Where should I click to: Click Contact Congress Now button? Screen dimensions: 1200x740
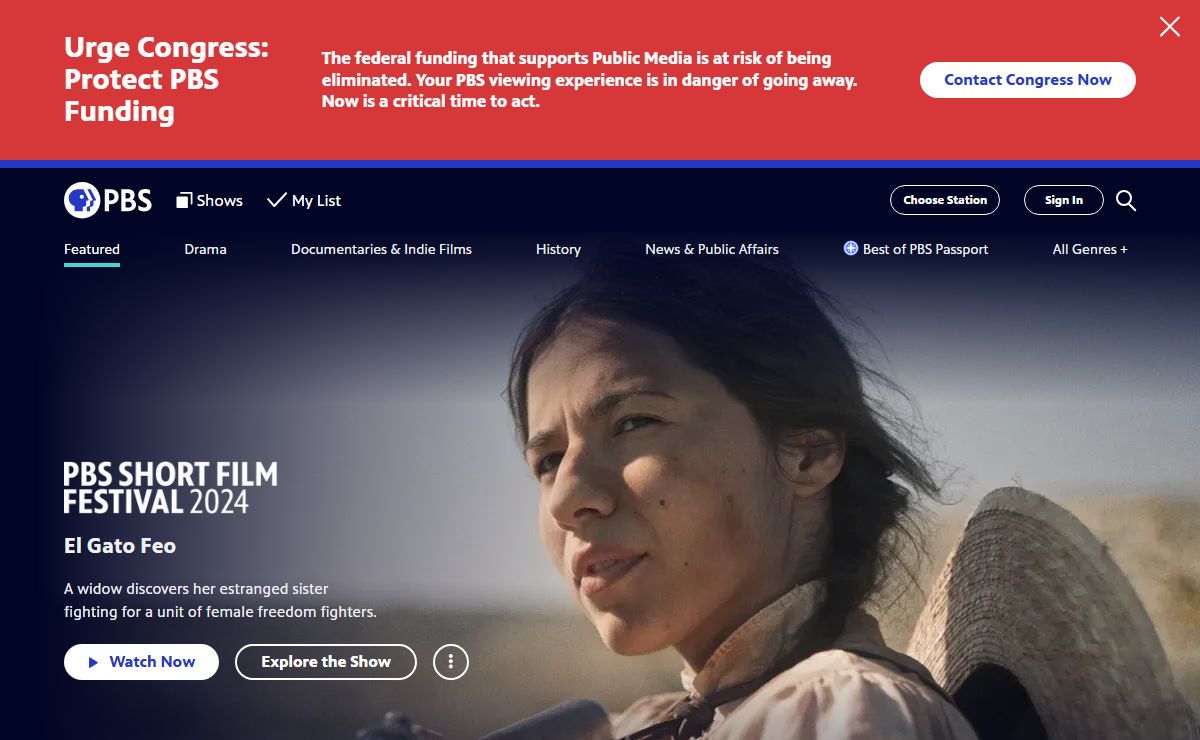coord(1028,80)
